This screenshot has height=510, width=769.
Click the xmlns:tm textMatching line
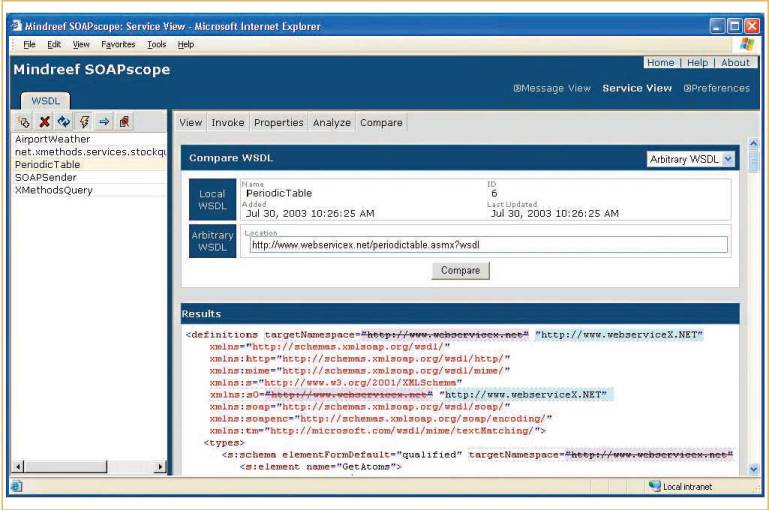[378, 431]
